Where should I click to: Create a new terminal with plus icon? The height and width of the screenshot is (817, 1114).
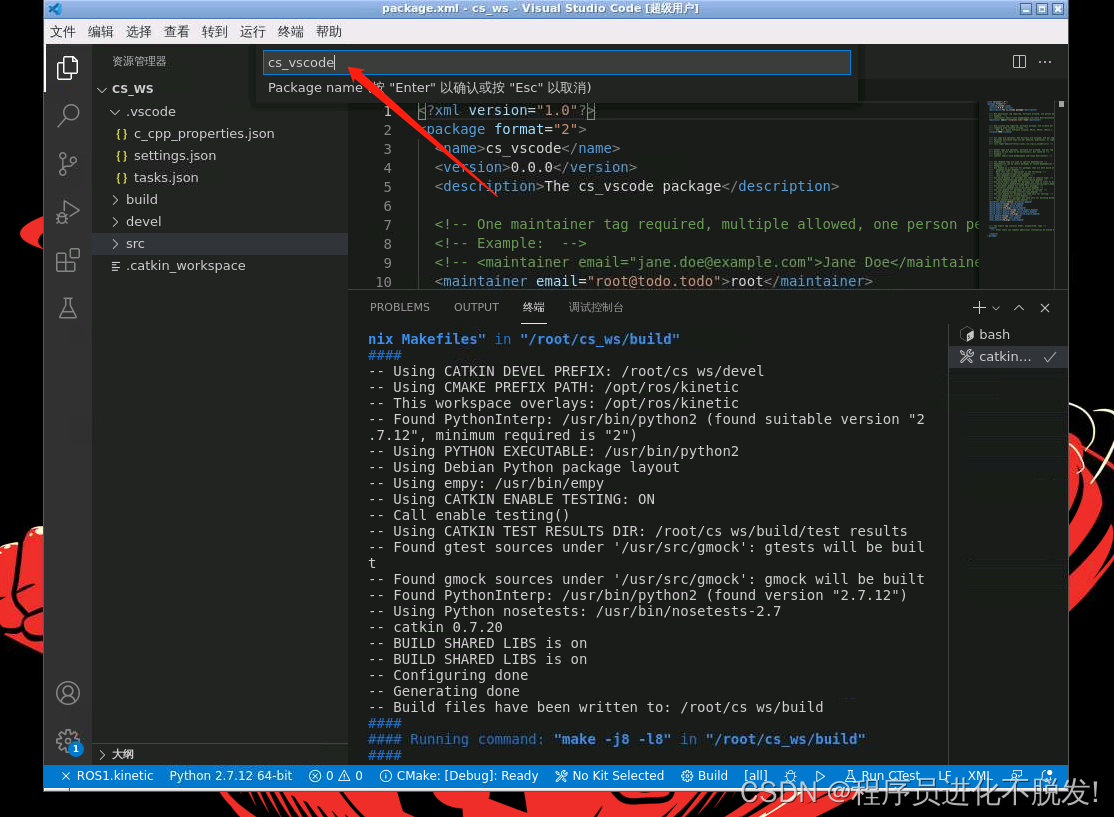(978, 308)
